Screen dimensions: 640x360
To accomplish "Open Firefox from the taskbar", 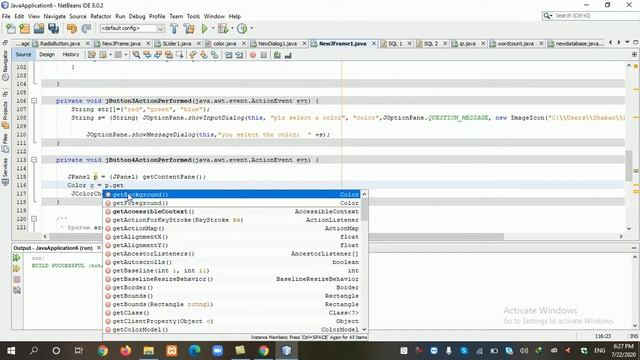I will [126, 351].
